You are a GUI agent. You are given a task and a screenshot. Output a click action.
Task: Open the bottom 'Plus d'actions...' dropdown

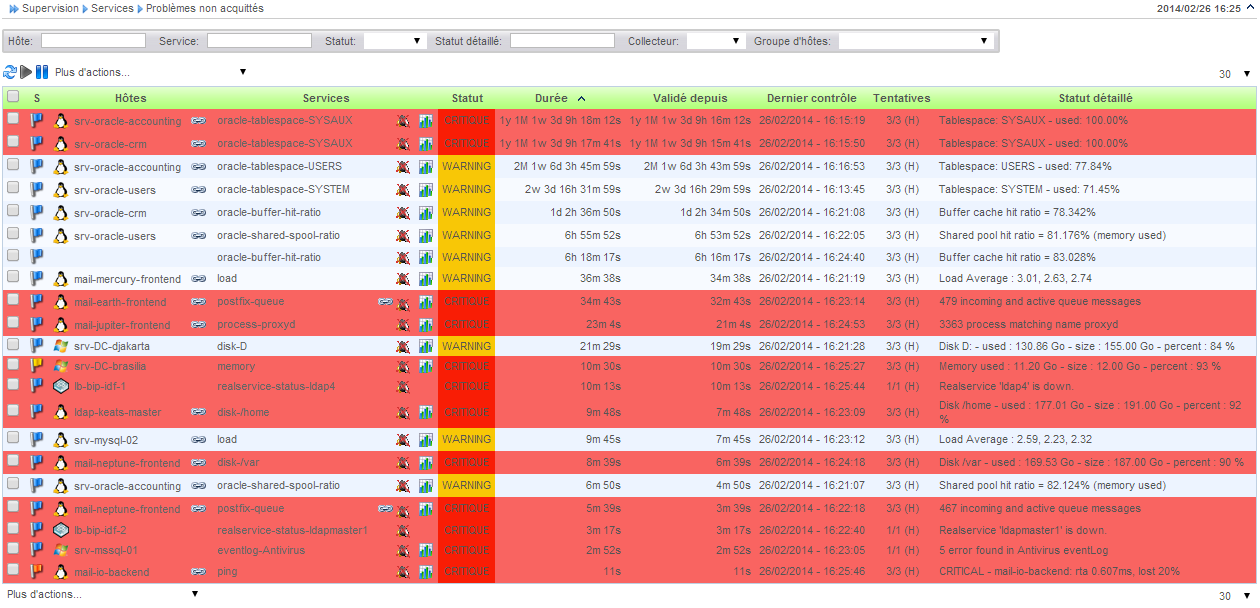(102, 594)
